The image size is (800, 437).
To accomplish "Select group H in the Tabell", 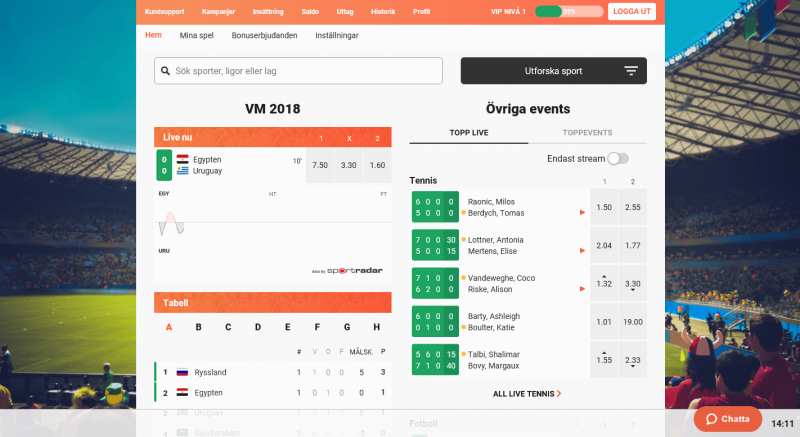I will pos(377,327).
